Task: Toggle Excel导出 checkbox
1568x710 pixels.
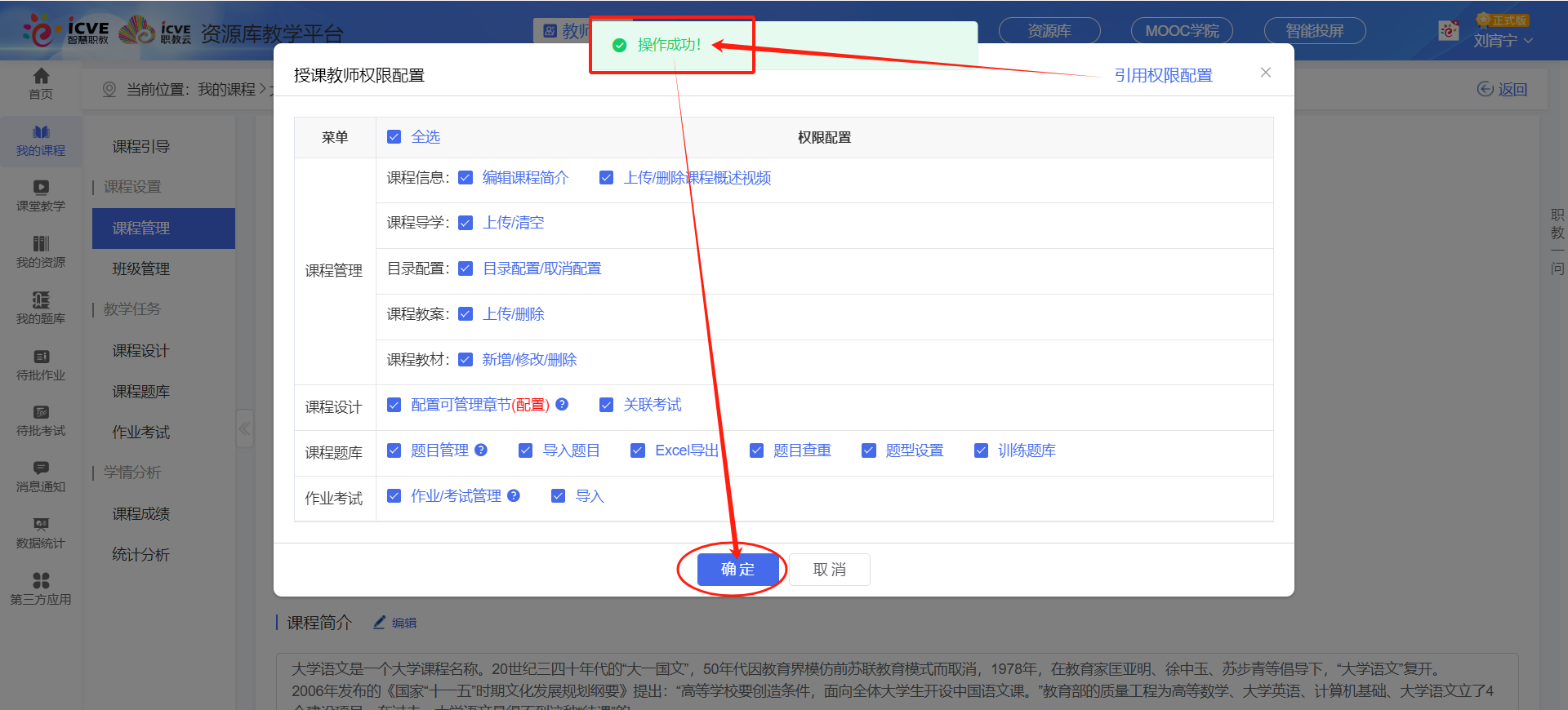Action: [x=638, y=450]
